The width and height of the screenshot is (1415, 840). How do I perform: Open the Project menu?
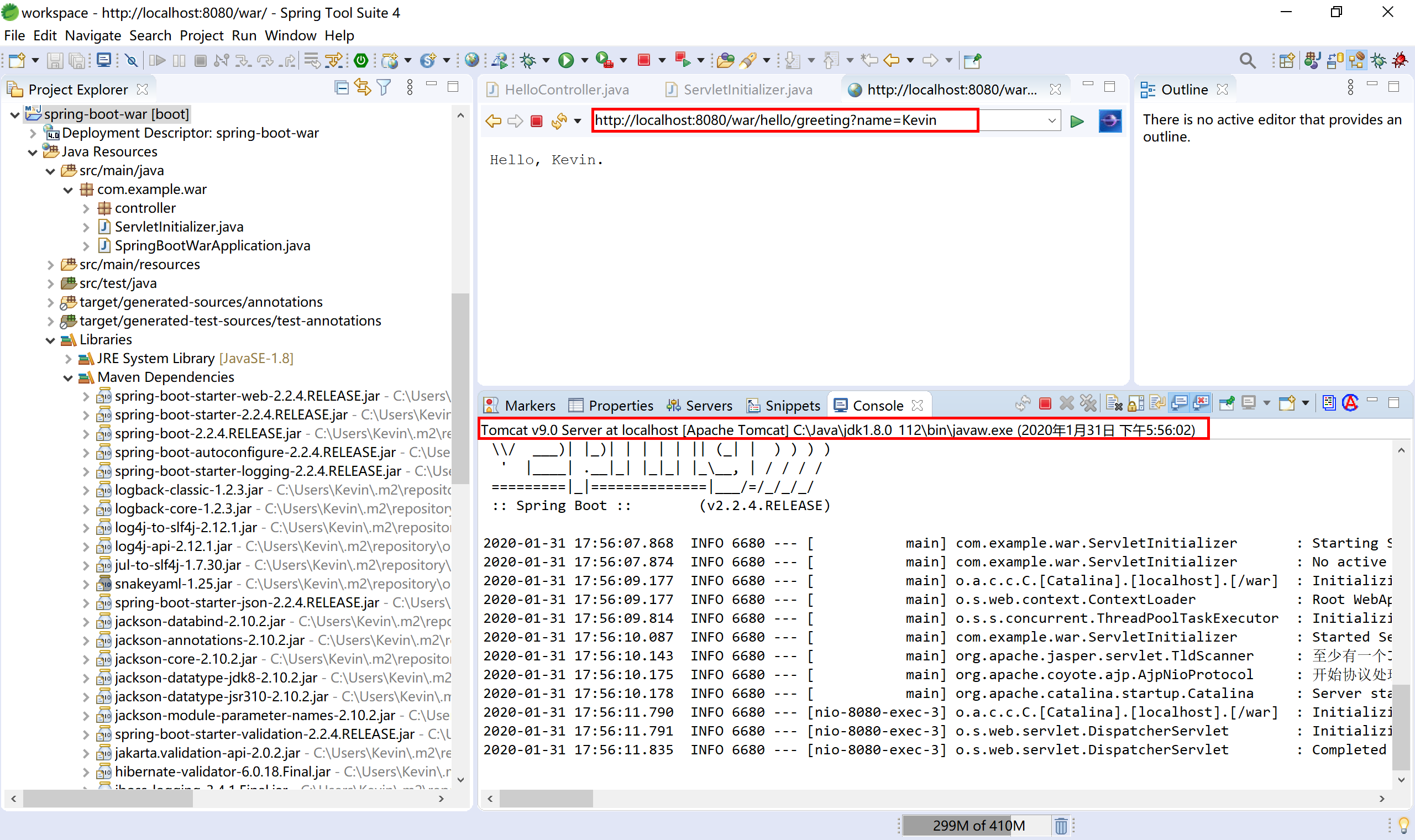[201, 36]
